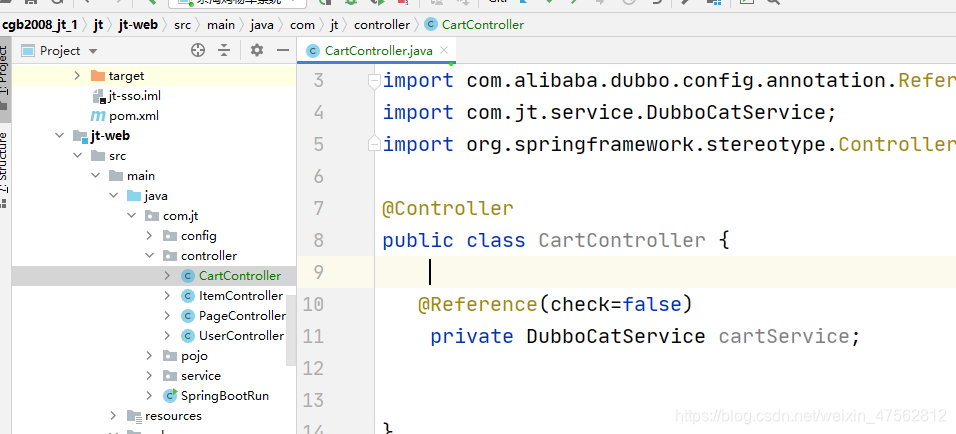The width and height of the screenshot is (956, 434).
Task: Toggle fold marker at import line 5
Action: point(374,144)
